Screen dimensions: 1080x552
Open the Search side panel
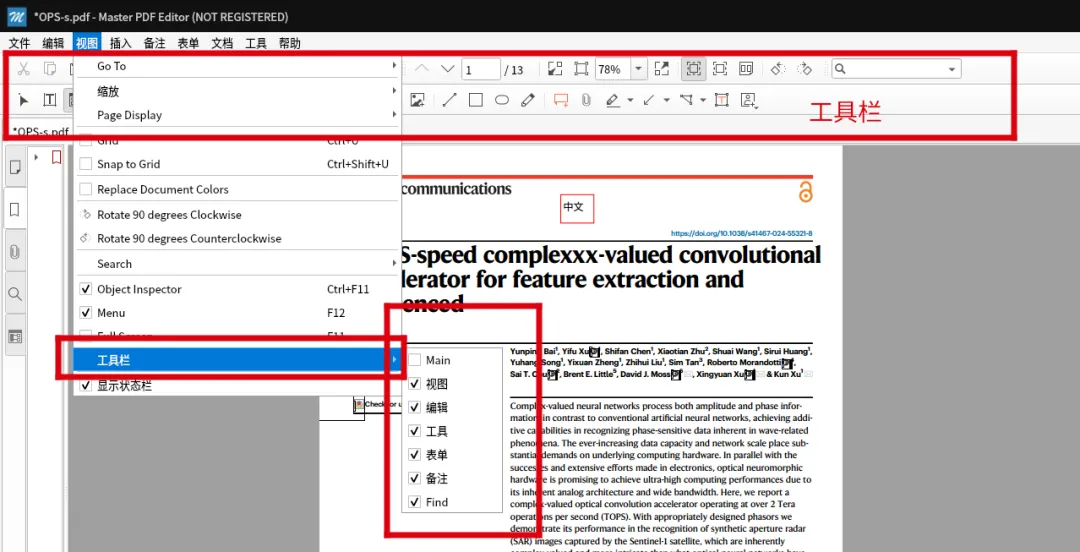coord(15,294)
